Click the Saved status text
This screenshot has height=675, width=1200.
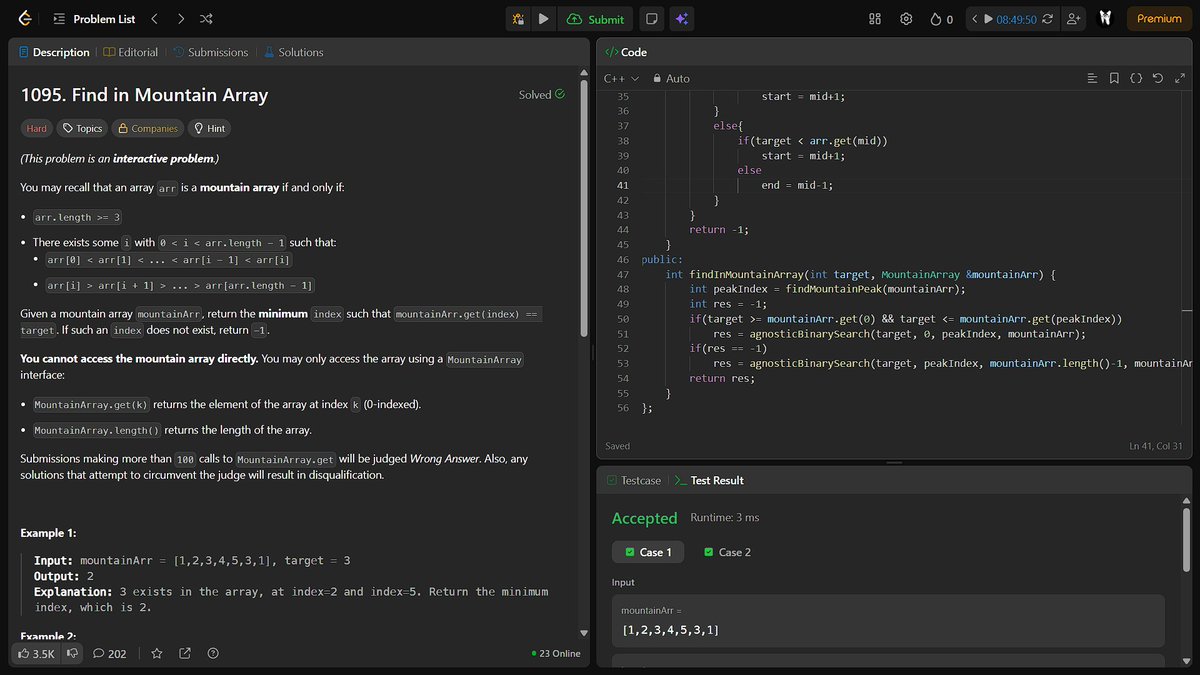618,446
